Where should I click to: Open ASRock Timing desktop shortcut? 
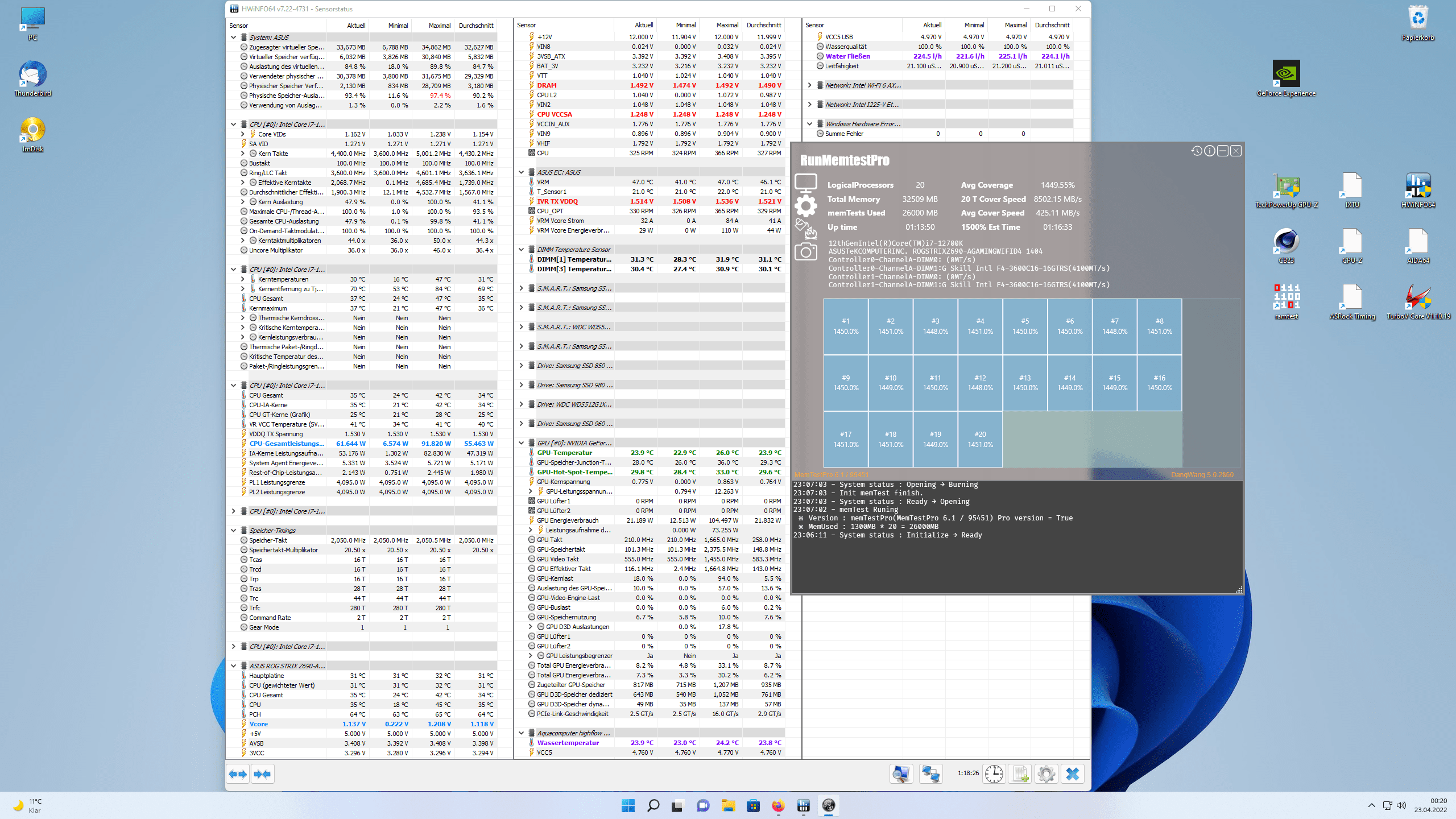coord(1352,301)
